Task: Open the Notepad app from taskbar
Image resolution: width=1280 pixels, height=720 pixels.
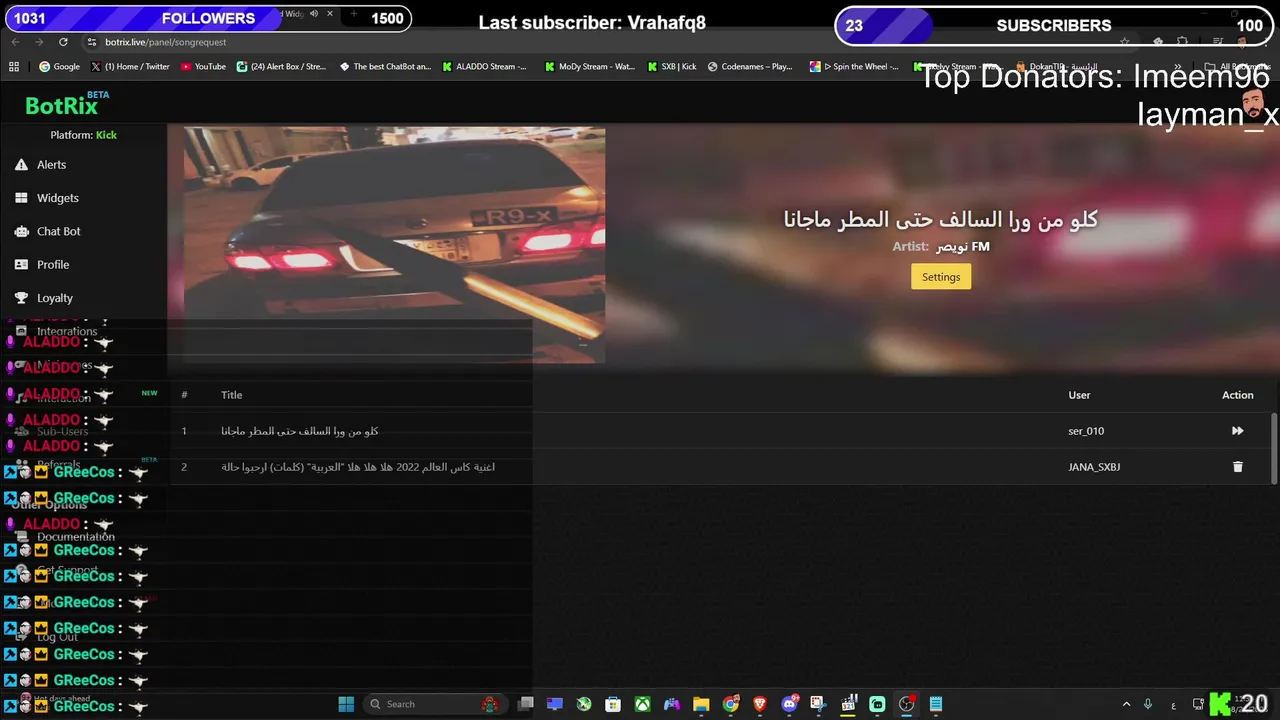Action: [x=936, y=704]
